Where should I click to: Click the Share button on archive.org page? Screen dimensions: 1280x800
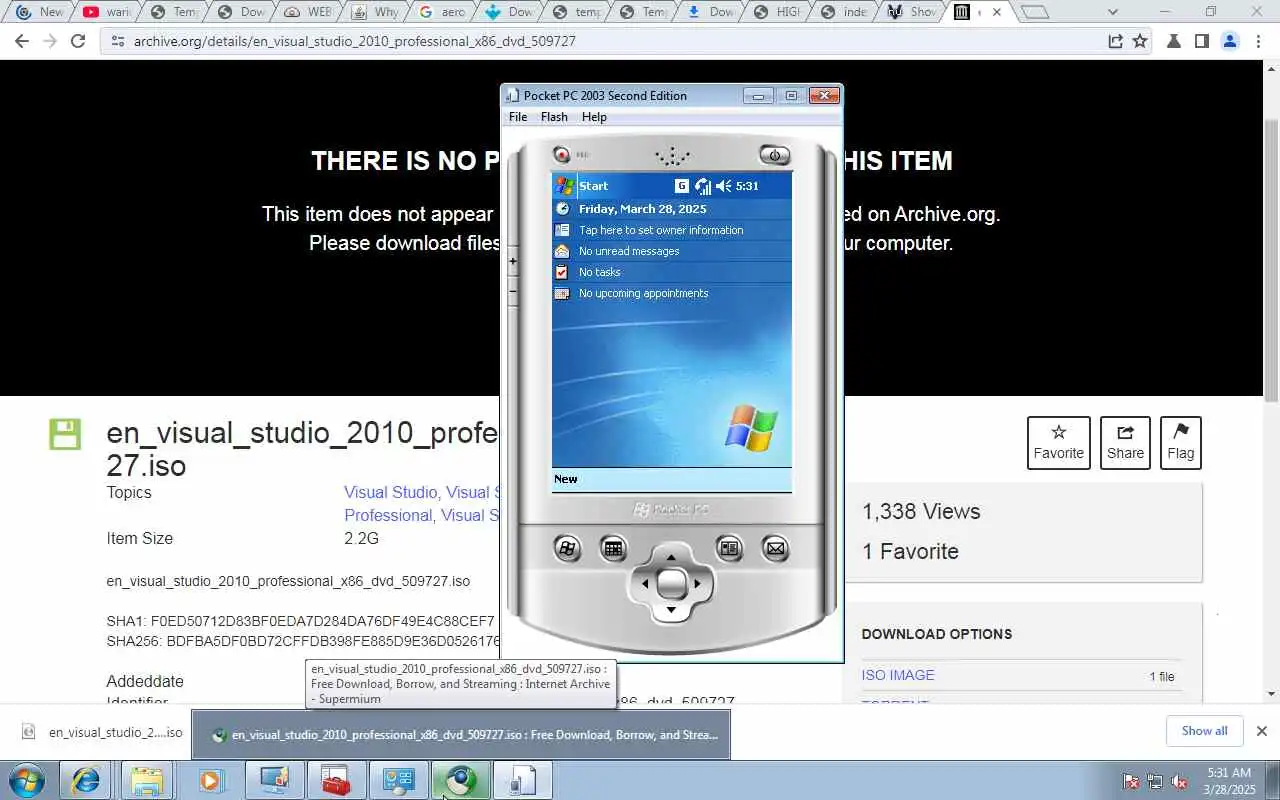(x=1125, y=443)
